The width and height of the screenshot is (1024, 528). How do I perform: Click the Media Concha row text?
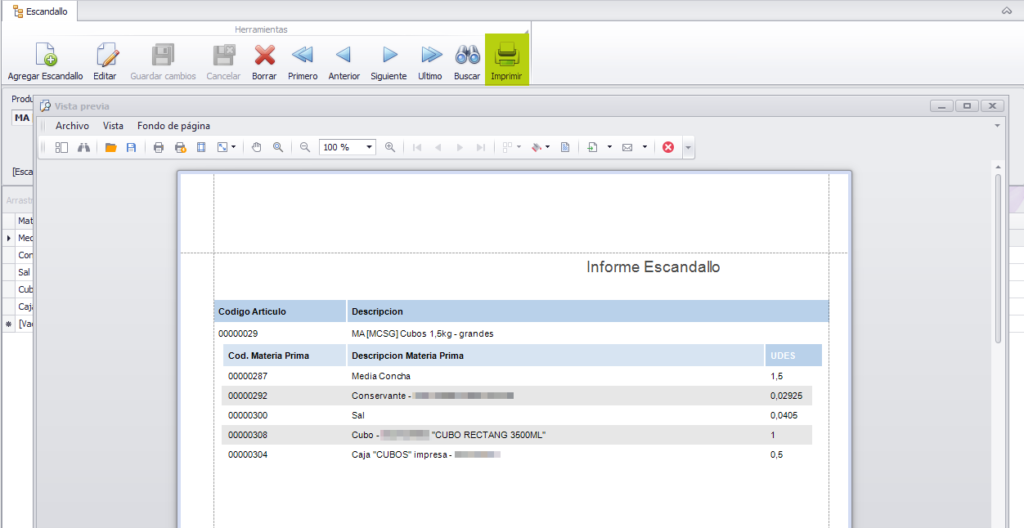point(381,376)
